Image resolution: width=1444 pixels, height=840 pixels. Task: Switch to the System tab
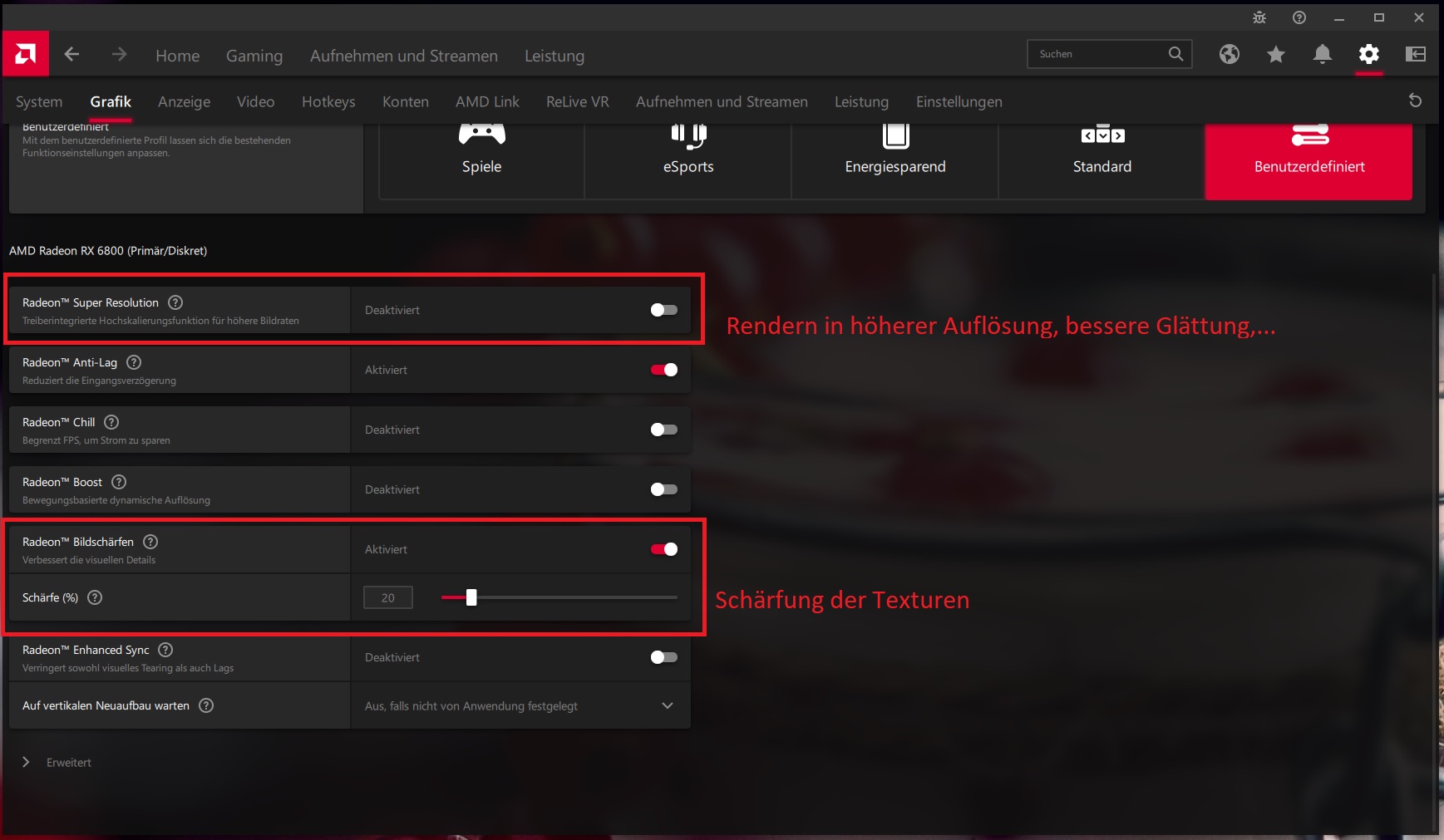[39, 101]
